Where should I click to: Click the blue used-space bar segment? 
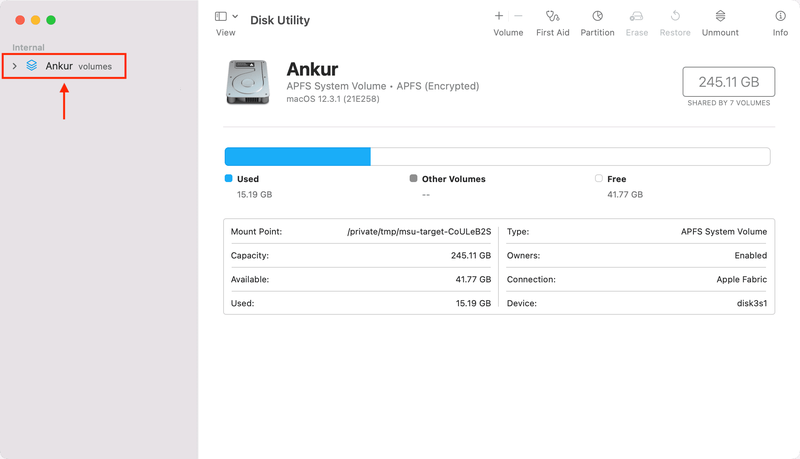[x=297, y=157]
